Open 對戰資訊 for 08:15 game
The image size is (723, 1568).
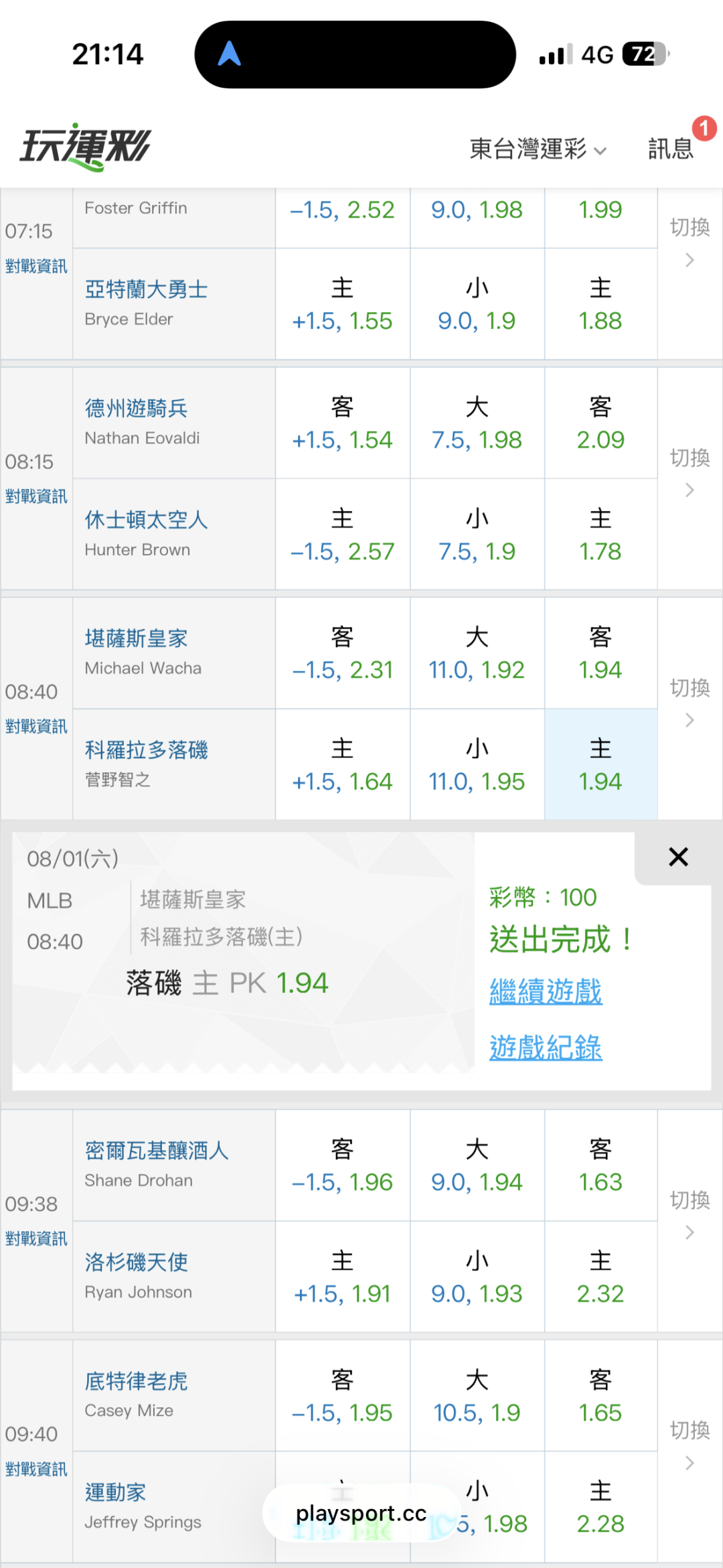(36, 496)
